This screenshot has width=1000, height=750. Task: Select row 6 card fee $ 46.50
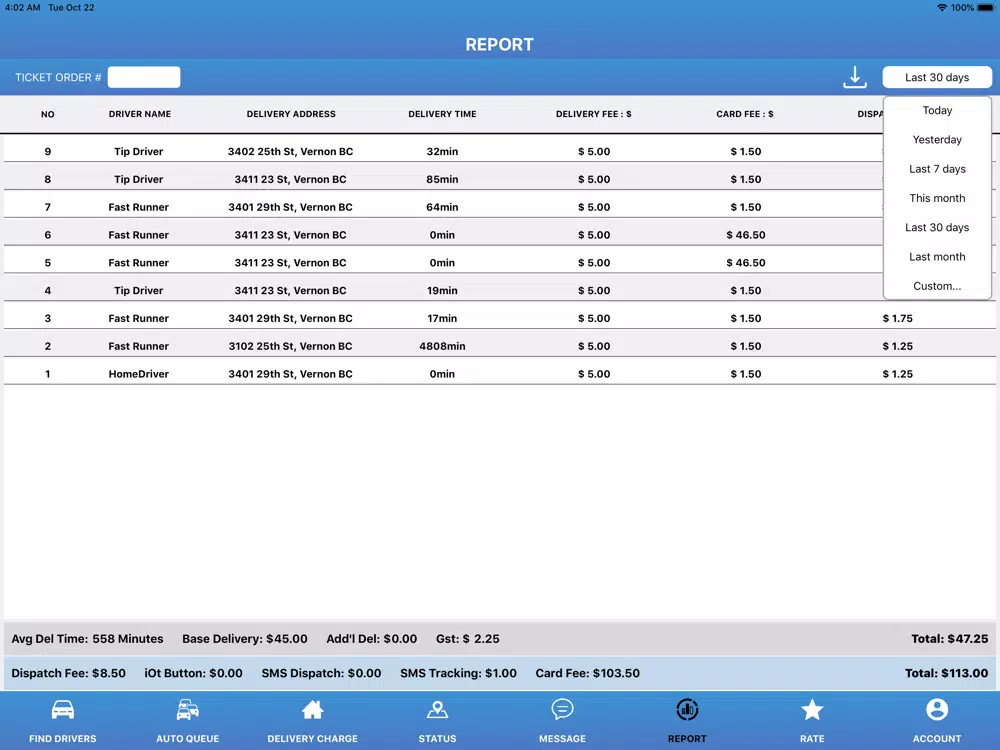746,235
